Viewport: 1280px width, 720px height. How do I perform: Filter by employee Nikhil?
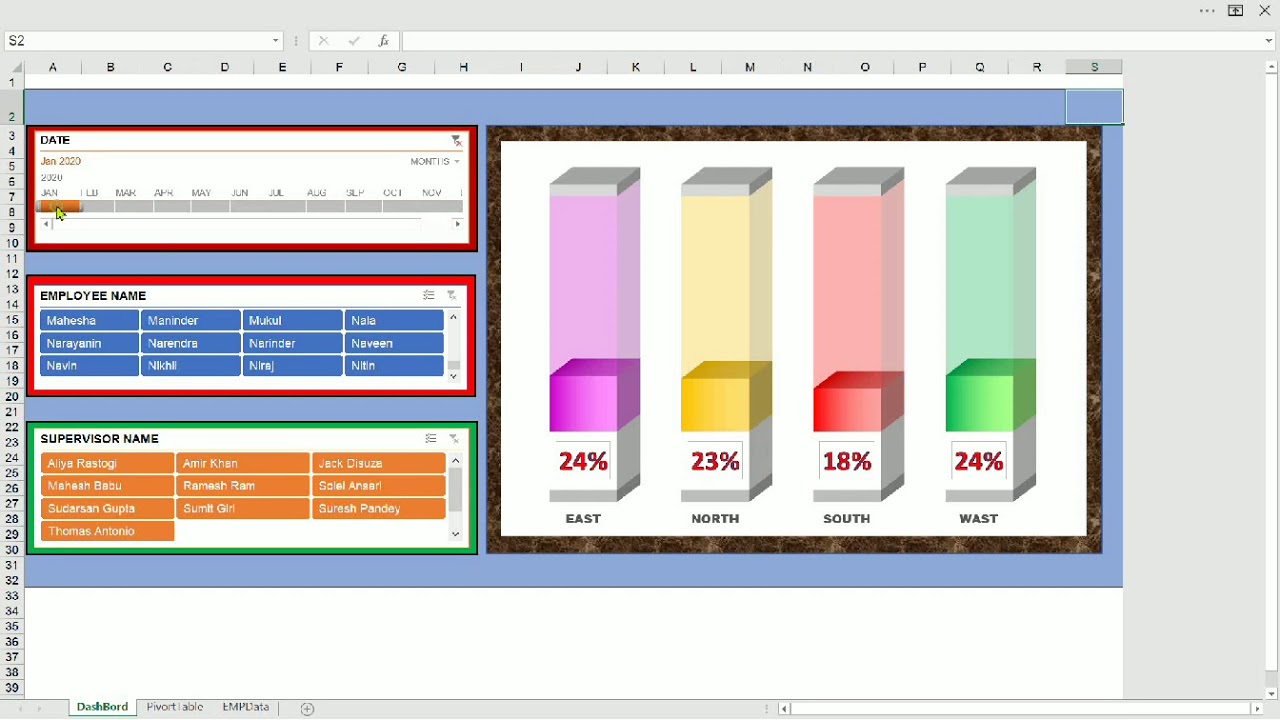(191, 366)
